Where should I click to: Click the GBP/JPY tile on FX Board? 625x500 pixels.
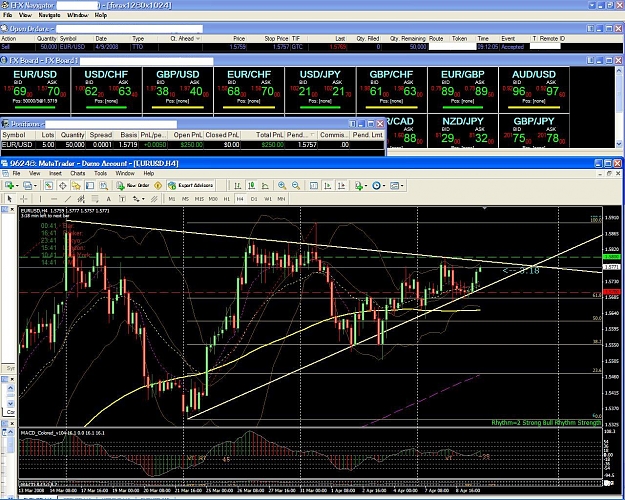pos(534,131)
